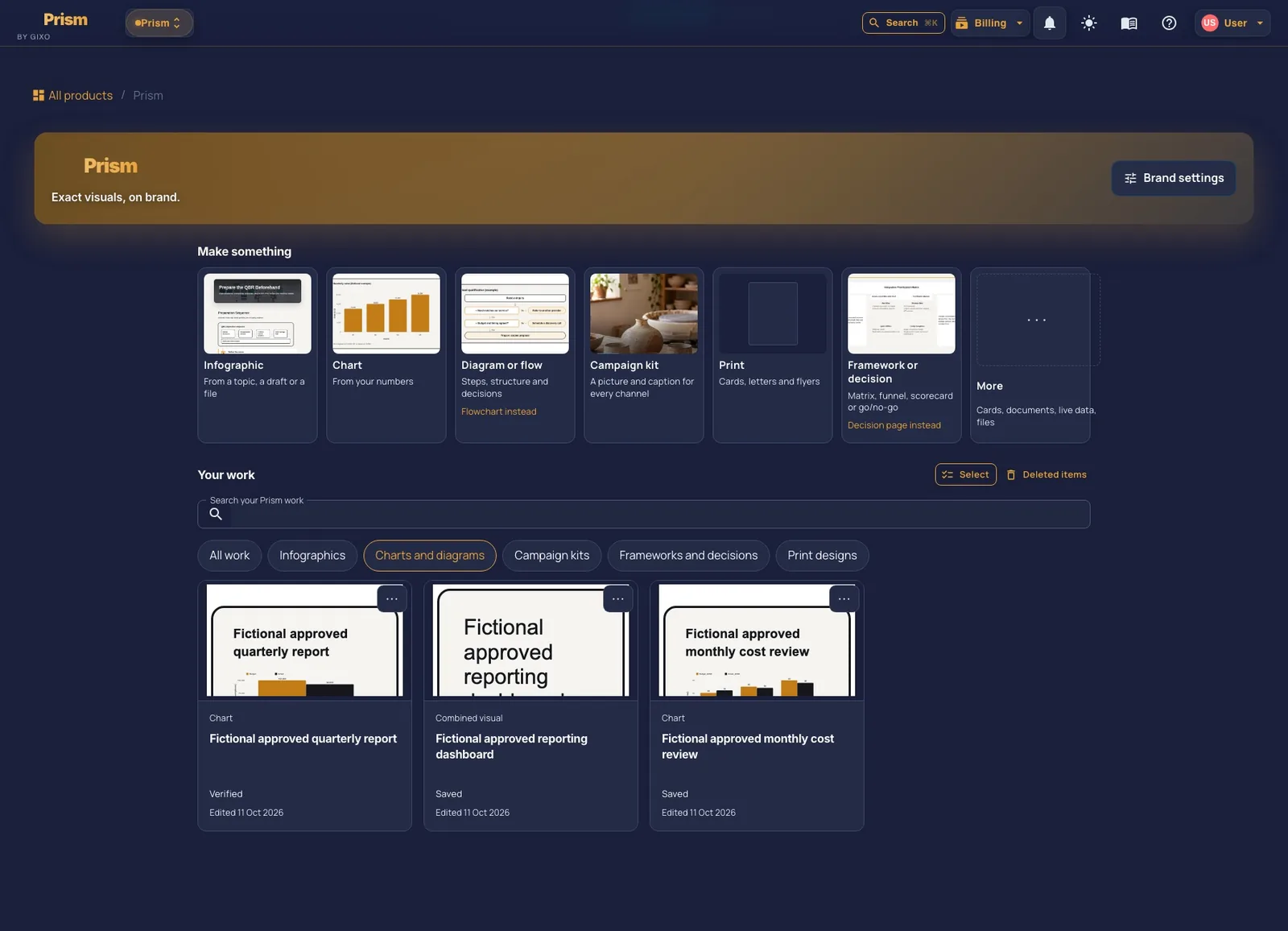Click title Fictional approved monthly cost review

(x=748, y=747)
